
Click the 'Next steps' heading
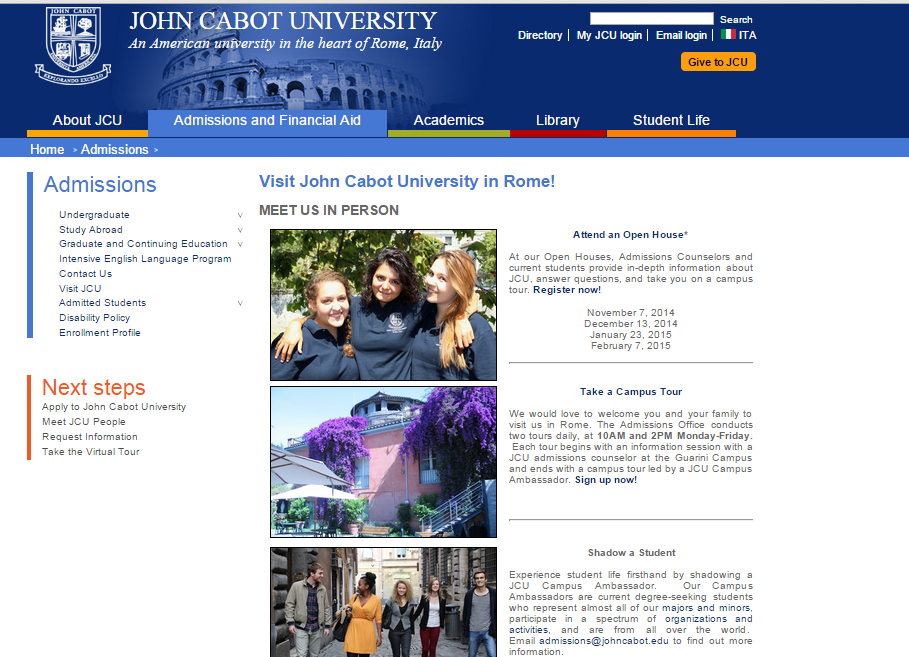[93, 387]
